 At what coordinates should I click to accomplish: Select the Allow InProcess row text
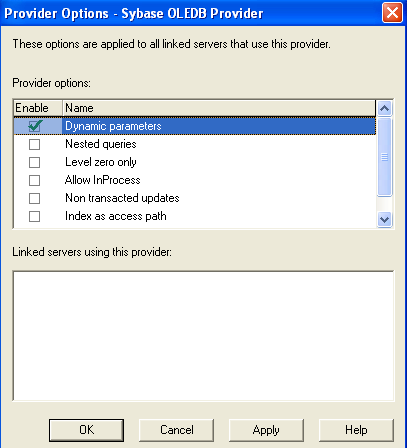[103, 180]
